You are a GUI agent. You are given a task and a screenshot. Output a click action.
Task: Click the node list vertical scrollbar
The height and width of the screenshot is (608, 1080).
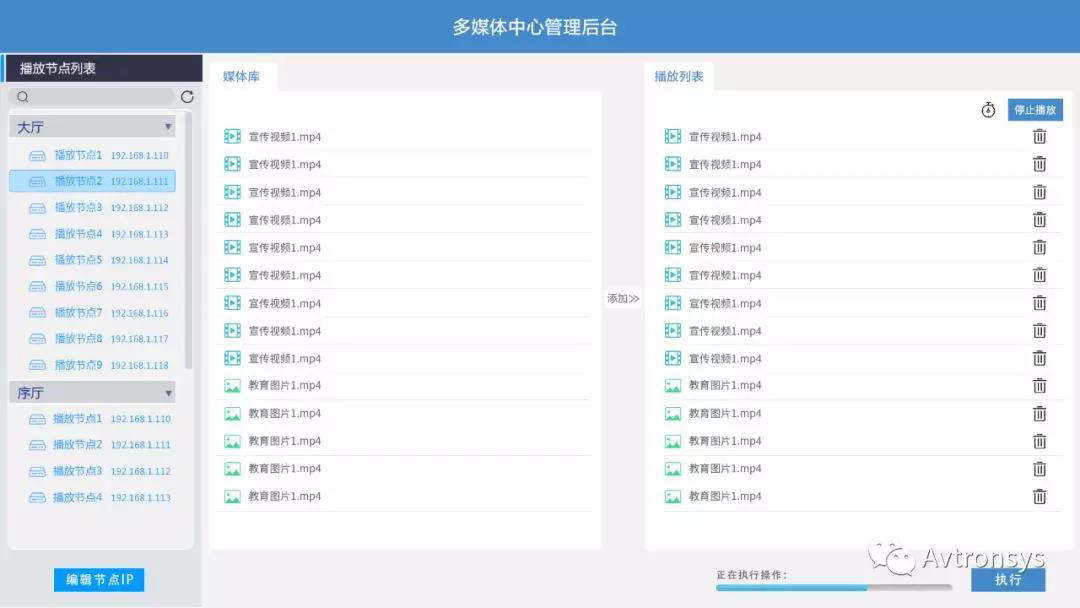point(189,240)
